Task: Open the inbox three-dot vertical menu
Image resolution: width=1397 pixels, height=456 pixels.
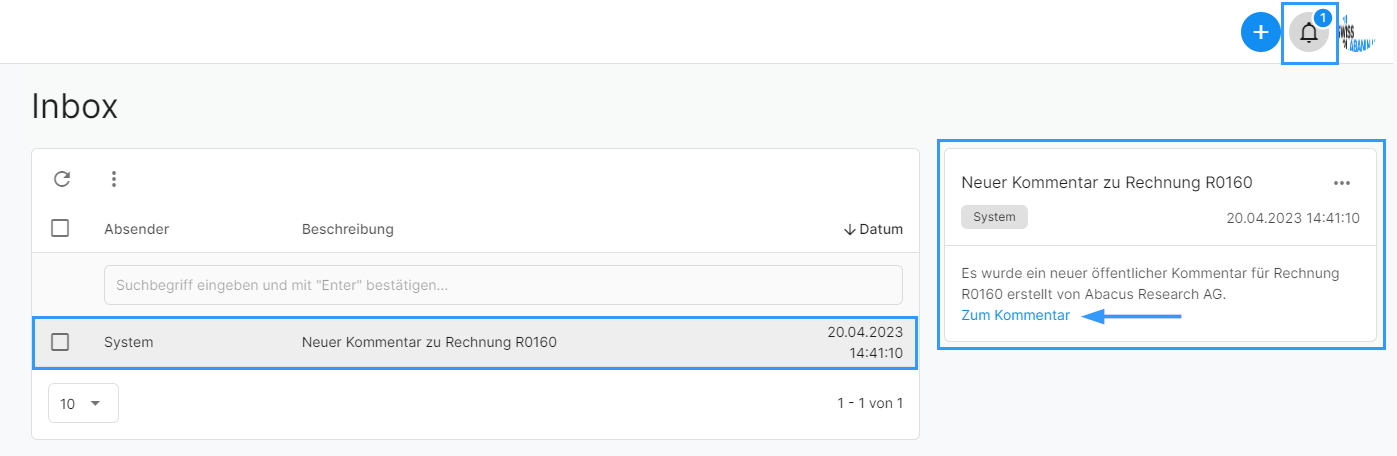Action: click(114, 179)
